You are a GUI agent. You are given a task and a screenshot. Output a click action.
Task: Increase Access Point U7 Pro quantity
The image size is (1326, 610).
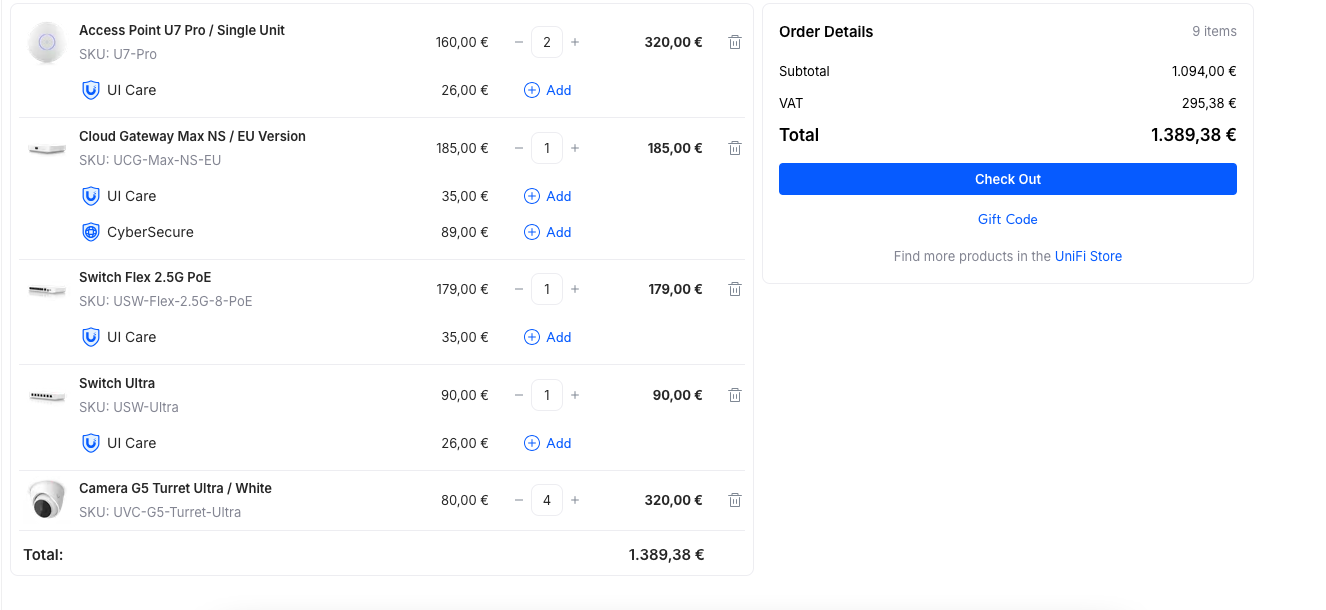point(575,42)
